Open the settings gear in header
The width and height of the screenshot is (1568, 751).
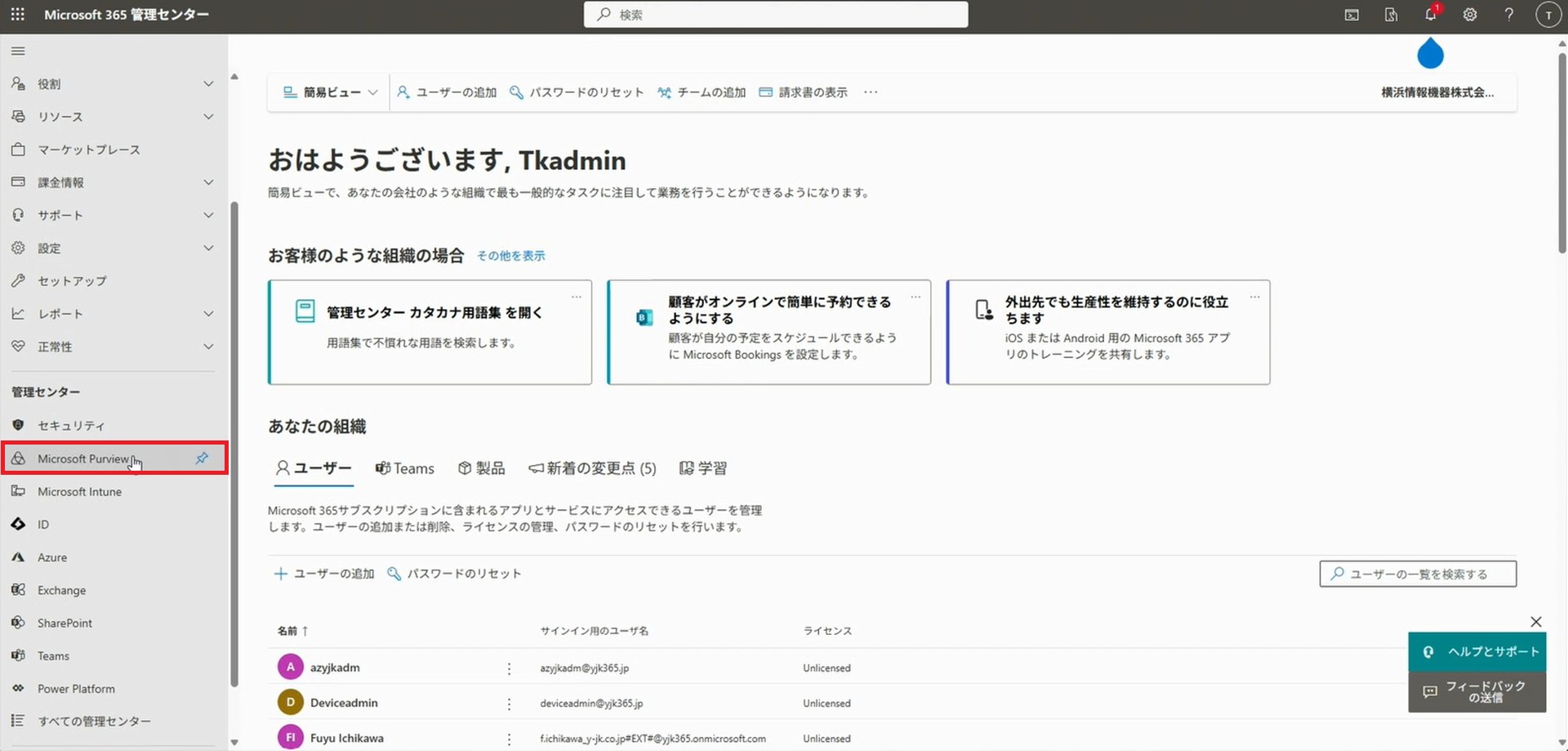click(1470, 15)
